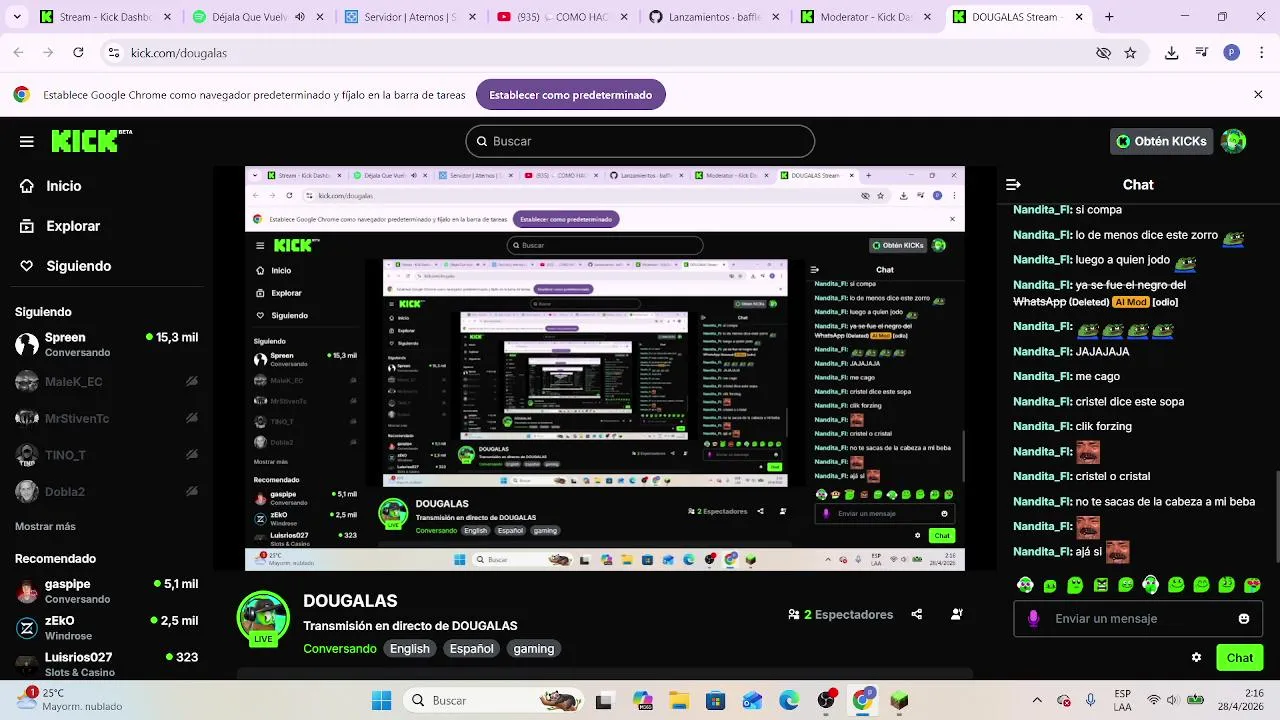Switch to Déjala Que Vuelv Spotify tab

(x=257, y=17)
